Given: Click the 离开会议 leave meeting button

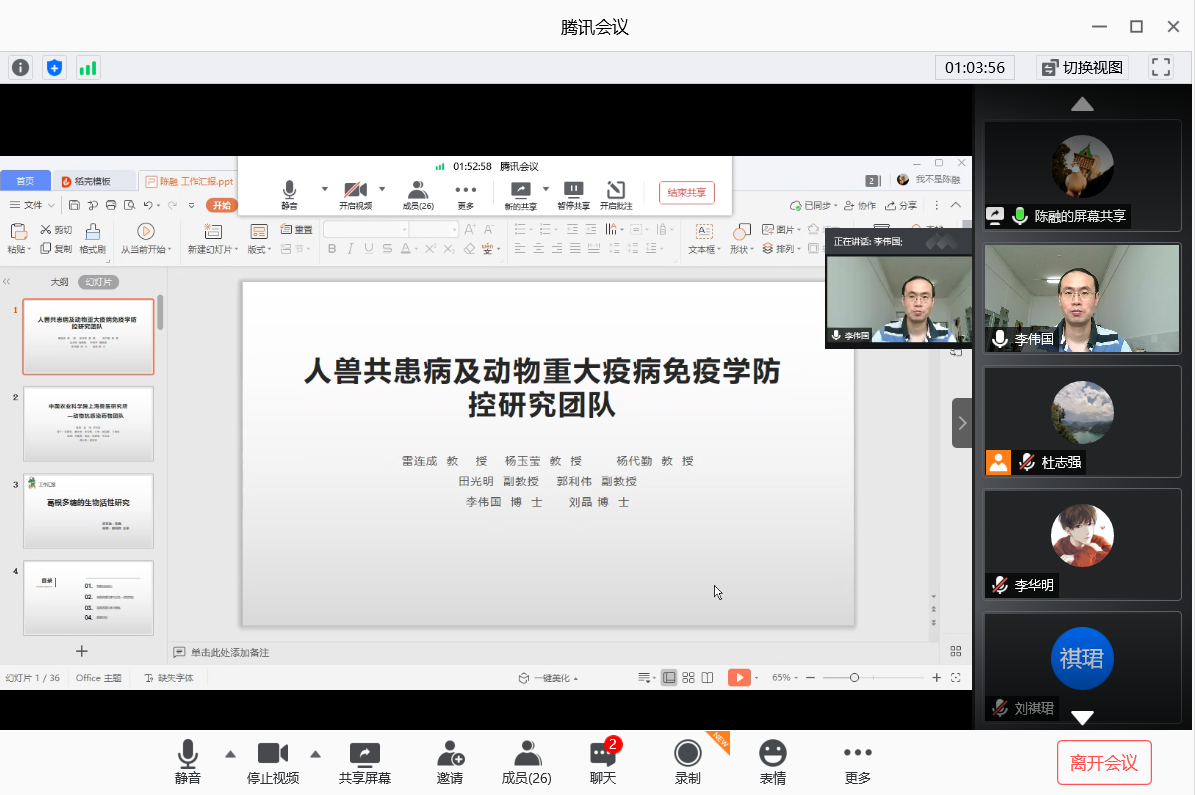Looking at the screenshot, I should (x=1104, y=763).
